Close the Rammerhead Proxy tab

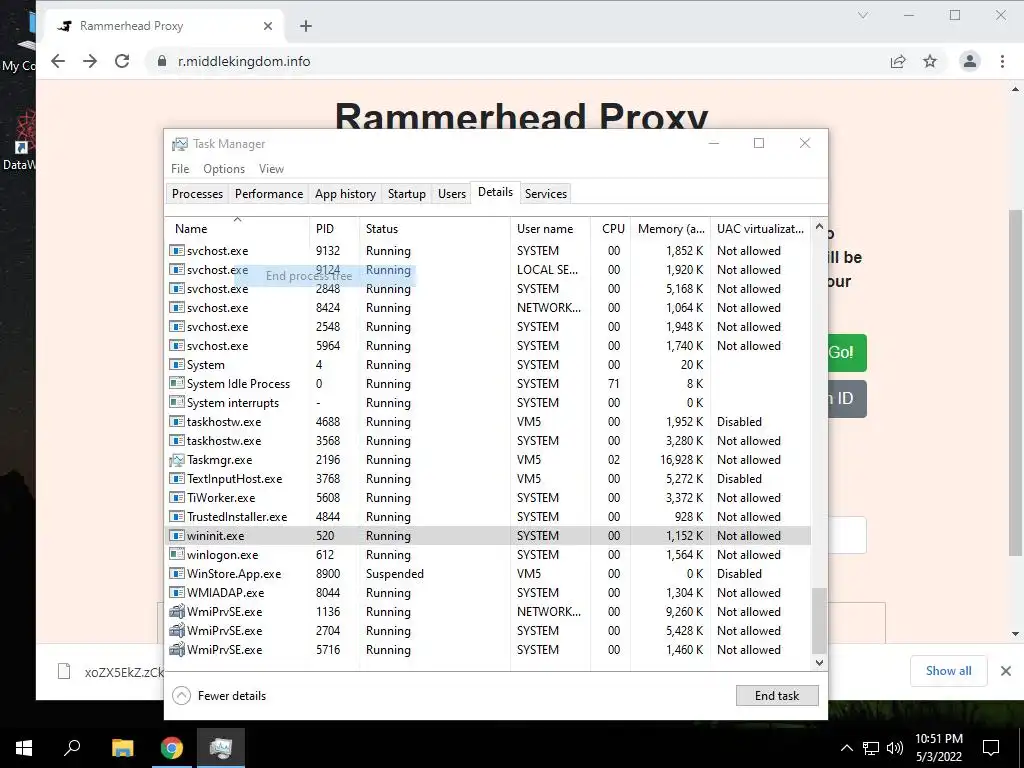click(268, 26)
